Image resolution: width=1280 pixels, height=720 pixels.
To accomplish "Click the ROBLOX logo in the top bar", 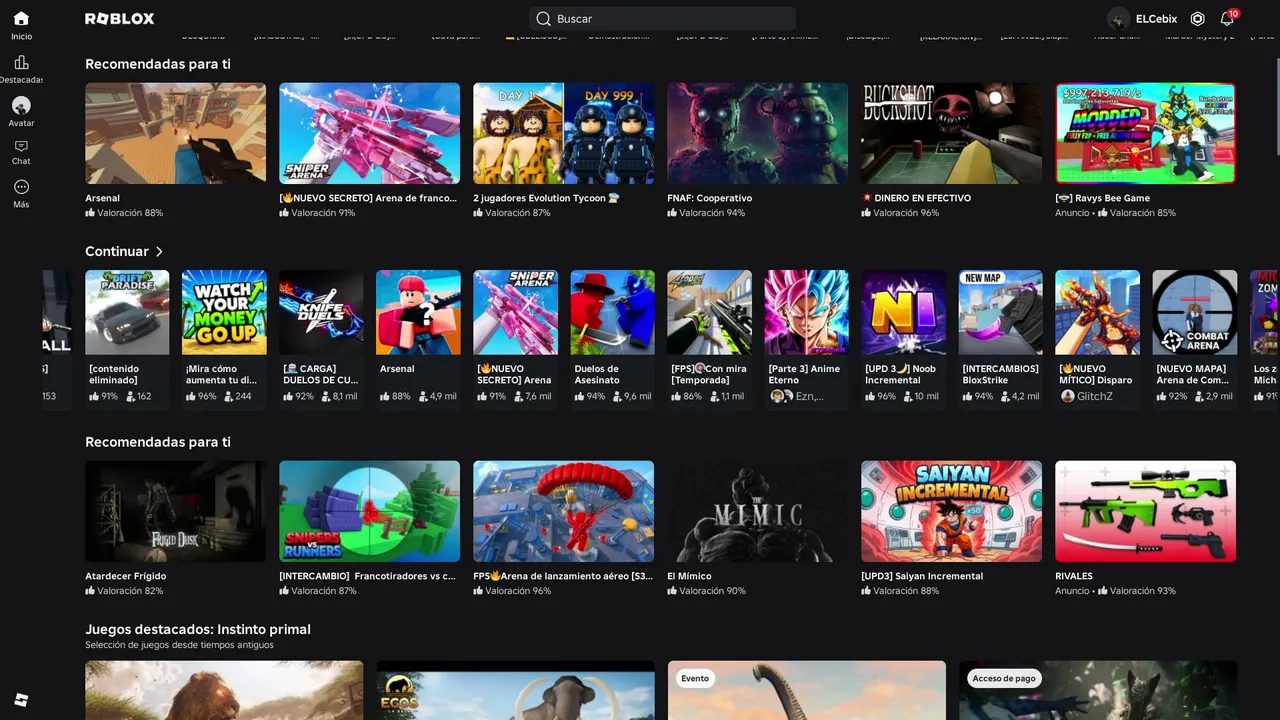I will coord(119,19).
